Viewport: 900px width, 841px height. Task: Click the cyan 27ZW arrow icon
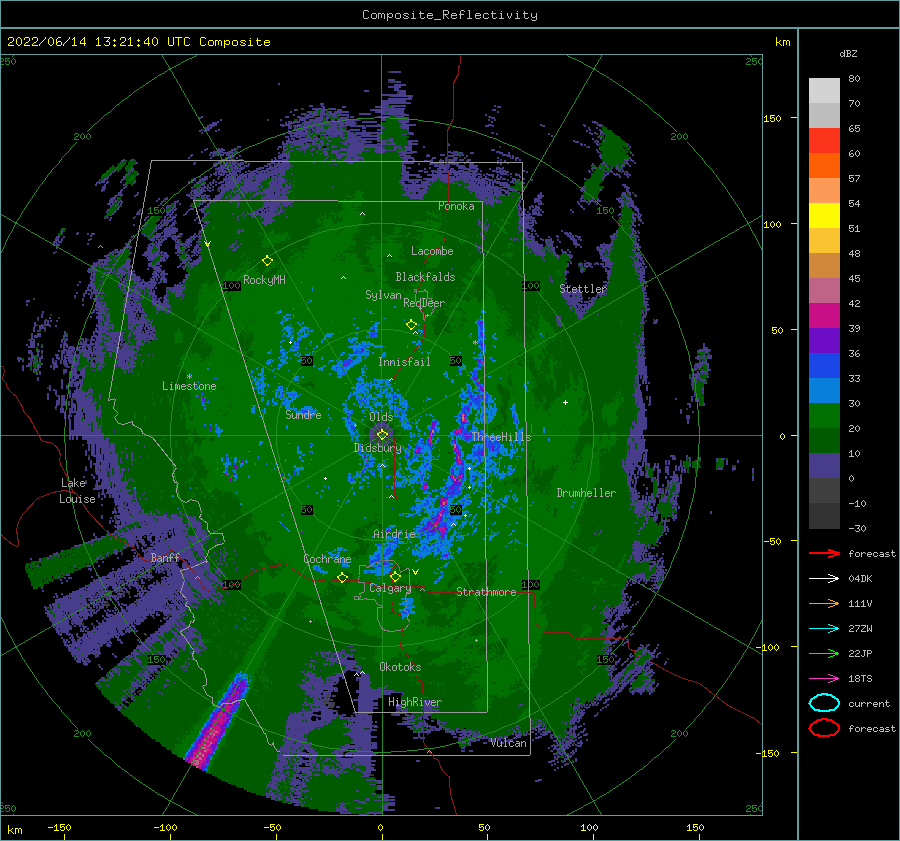[824, 628]
